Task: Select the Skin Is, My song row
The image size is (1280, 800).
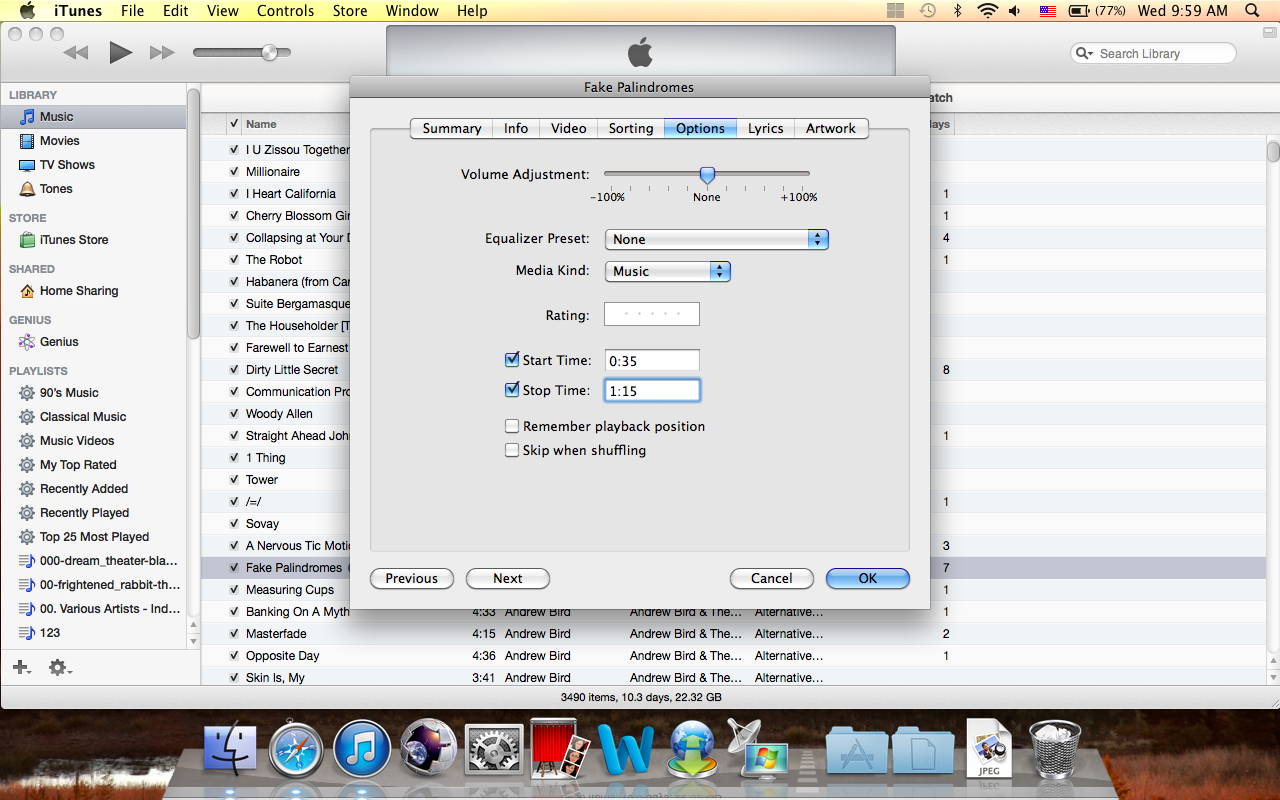Action: click(x=733, y=678)
